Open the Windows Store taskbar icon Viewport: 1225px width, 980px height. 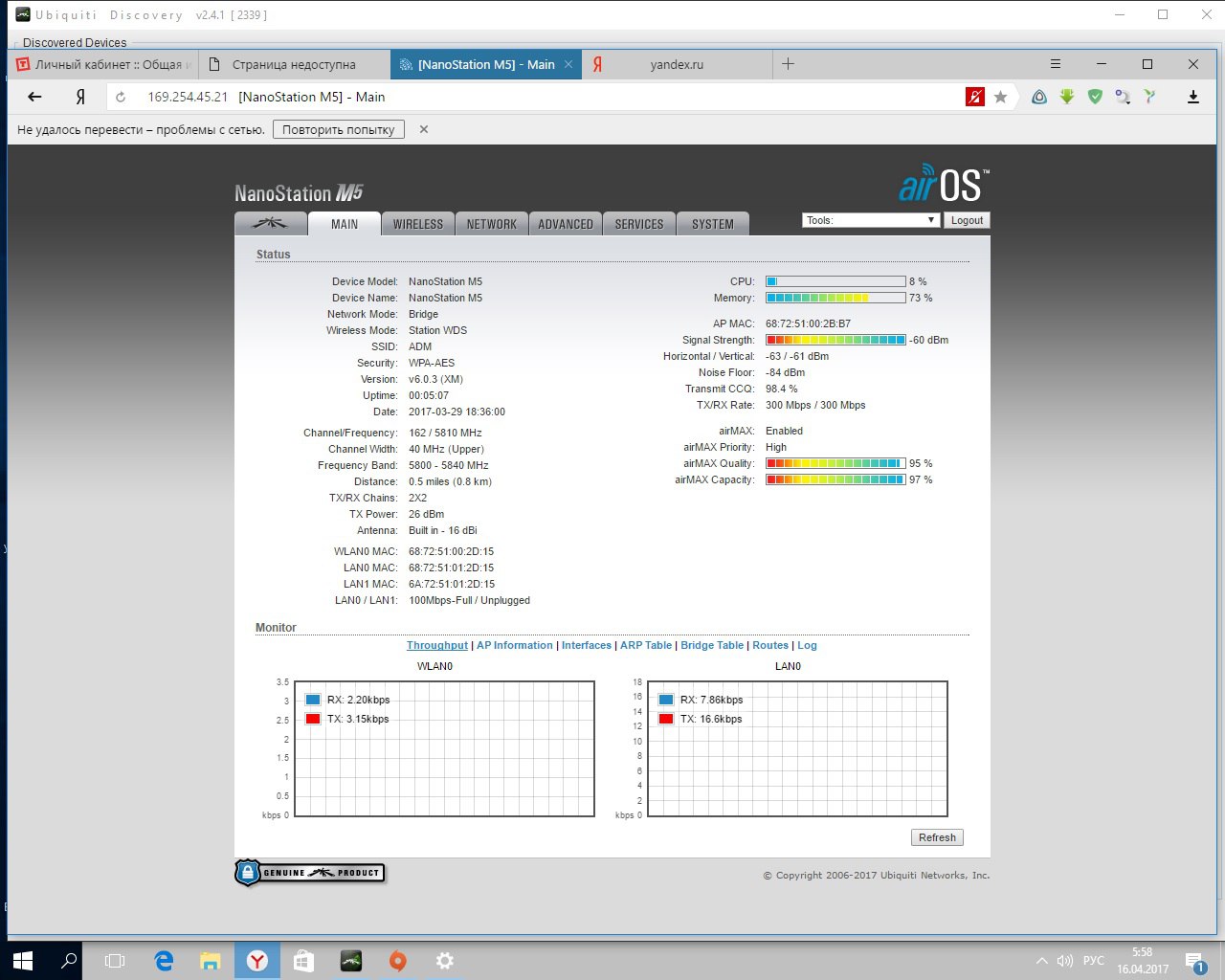[303, 961]
